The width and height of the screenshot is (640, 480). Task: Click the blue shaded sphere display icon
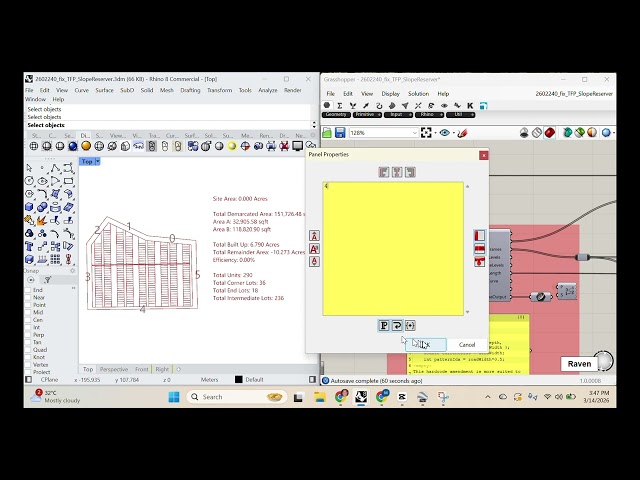click(x=73, y=146)
